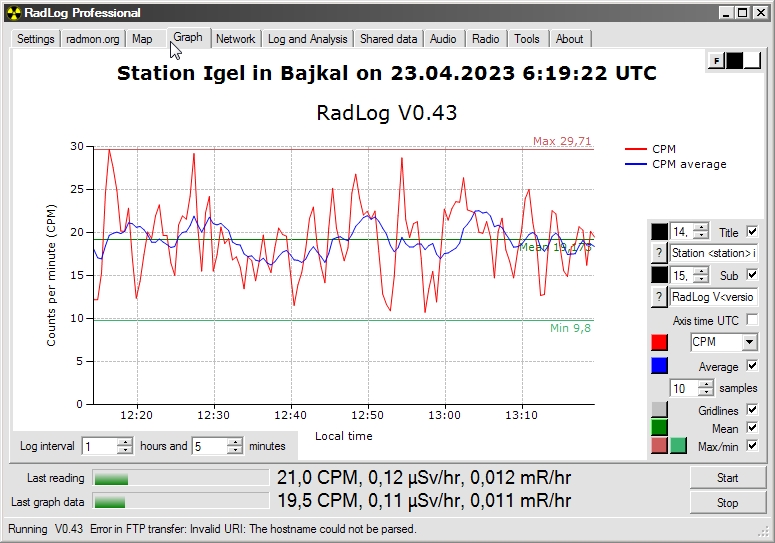Click the gray Gridlines color swatch

659,410
